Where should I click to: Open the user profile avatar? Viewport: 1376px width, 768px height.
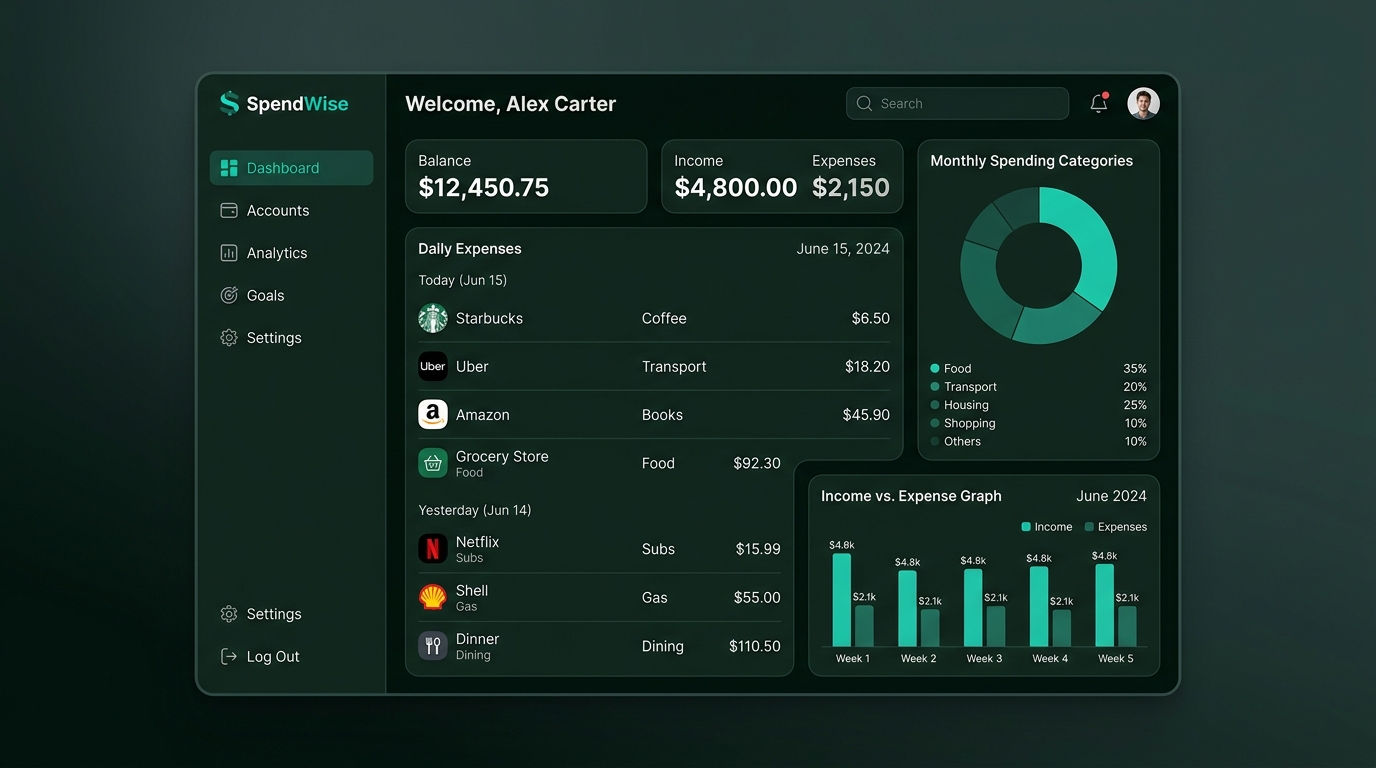coord(1144,103)
